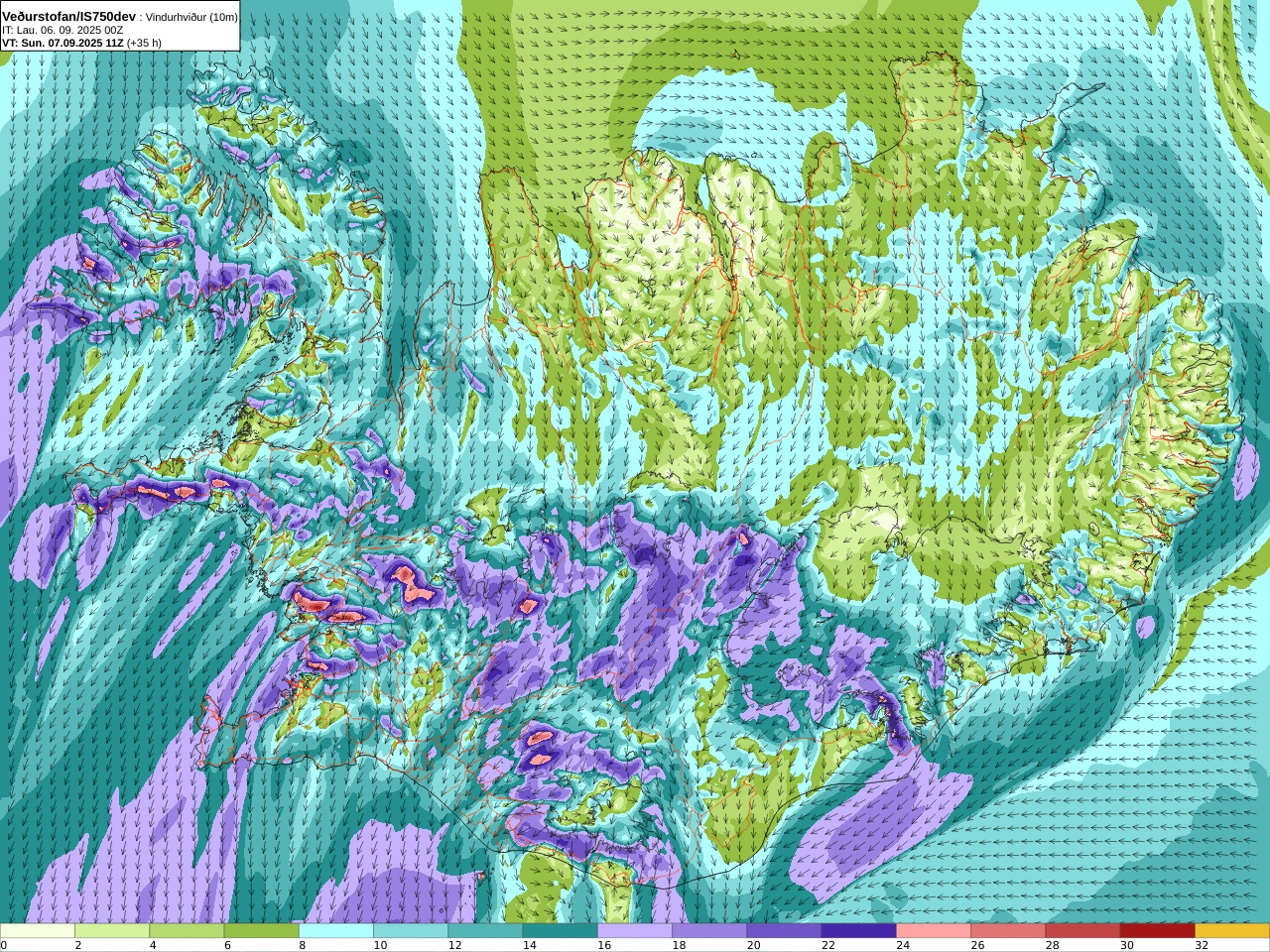
Task: Click the "Veðurstofan/IS750dev" title text
Action: coord(69,17)
